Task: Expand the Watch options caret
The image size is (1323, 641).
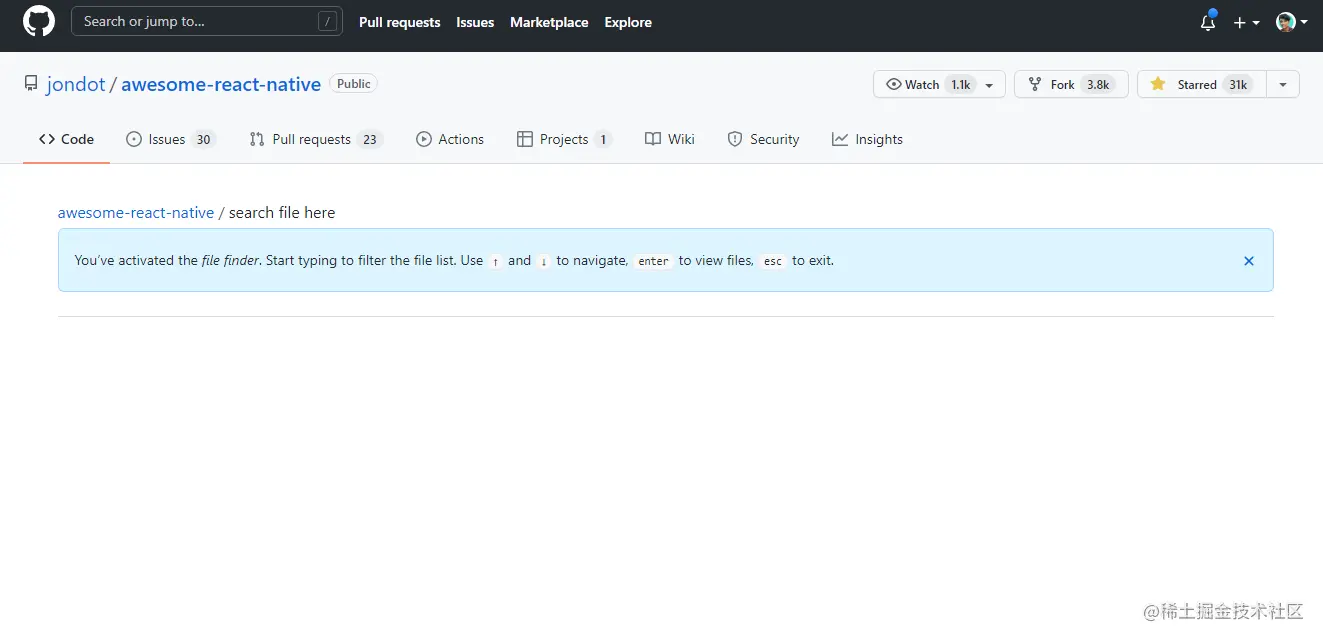Action: coord(989,85)
